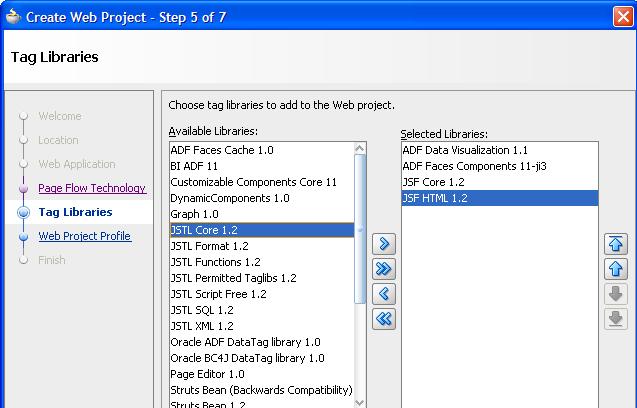Select ADF Data Visualization 1.1 in selected libraries

coord(464,150)
